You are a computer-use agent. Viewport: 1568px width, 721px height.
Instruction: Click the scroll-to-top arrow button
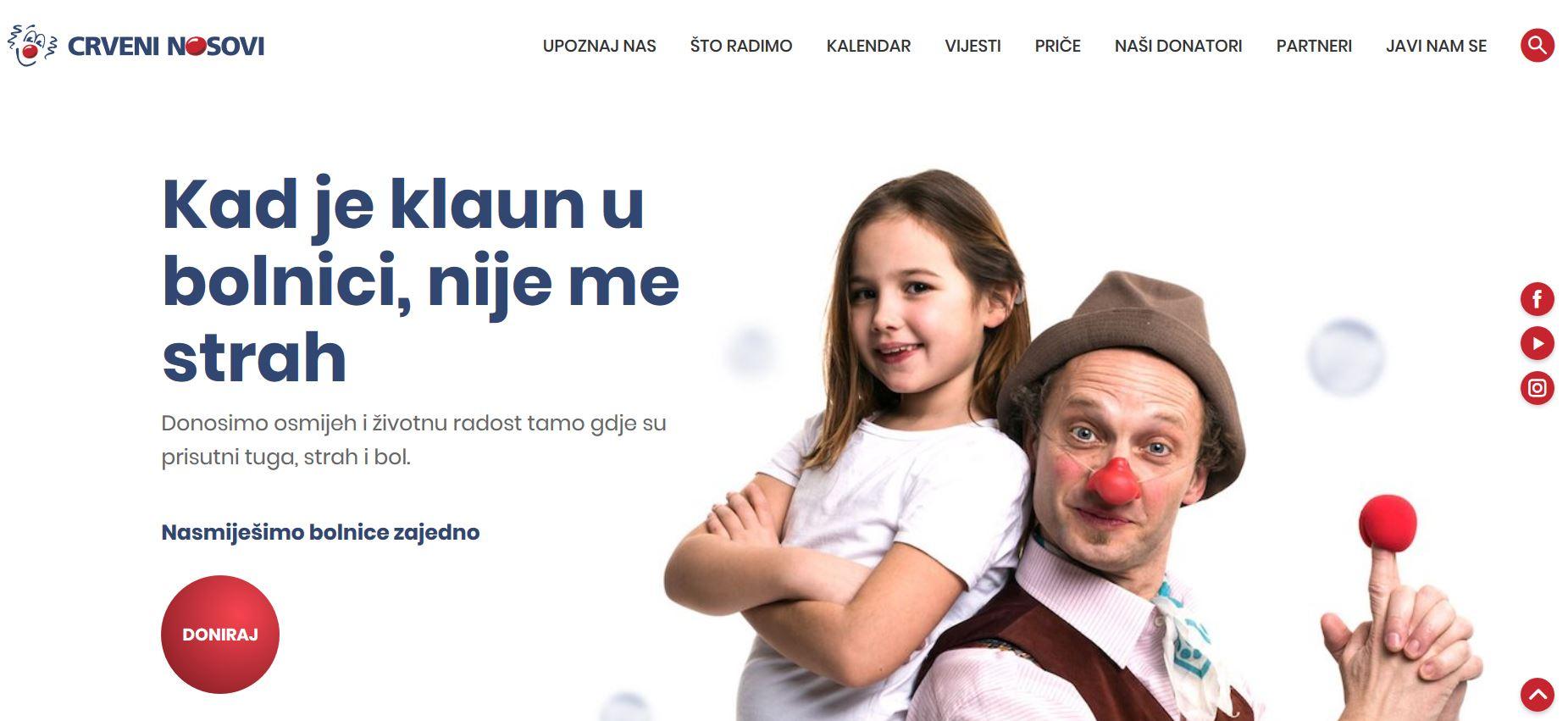[1537, 695]
